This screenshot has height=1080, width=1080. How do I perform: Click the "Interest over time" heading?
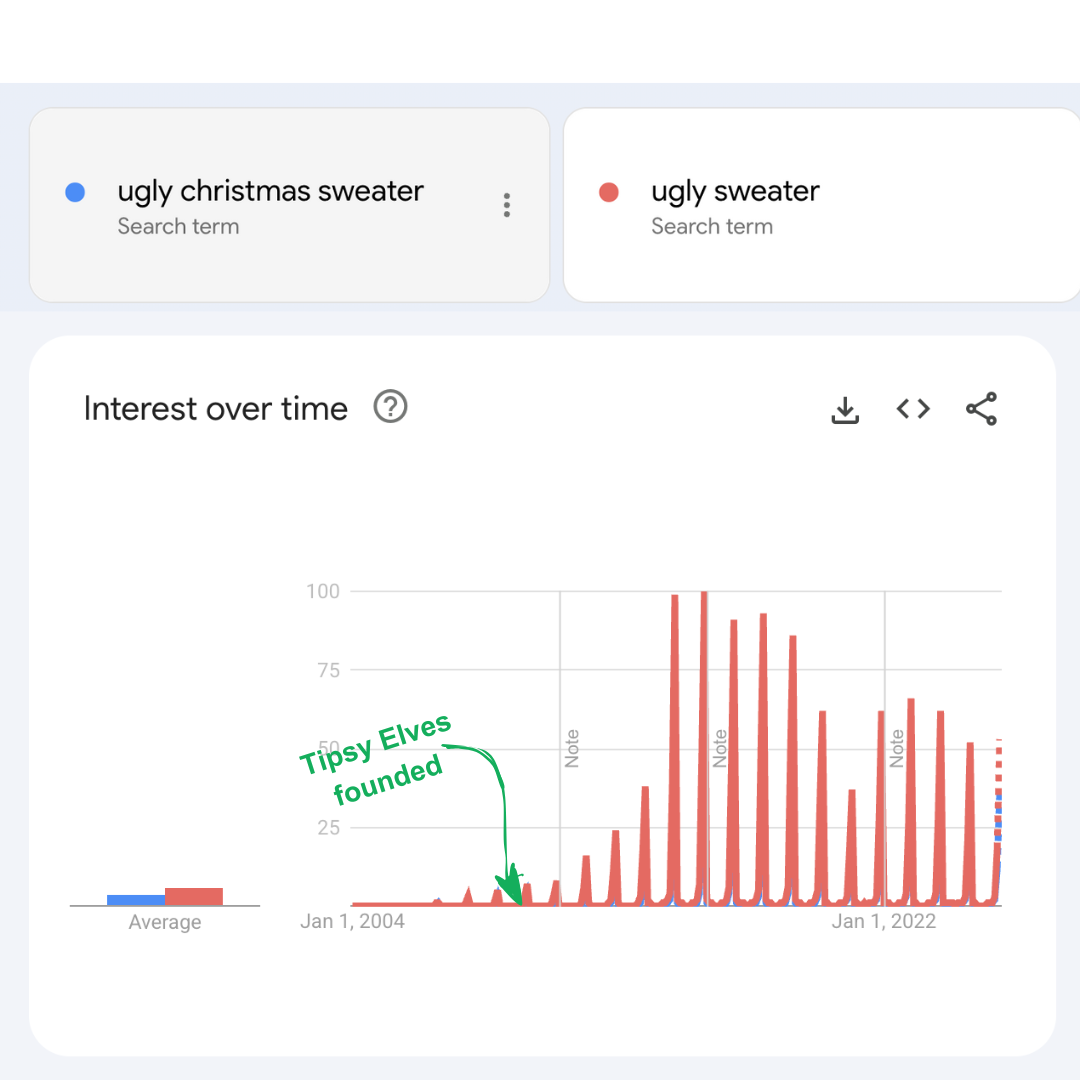coord(216,409)
